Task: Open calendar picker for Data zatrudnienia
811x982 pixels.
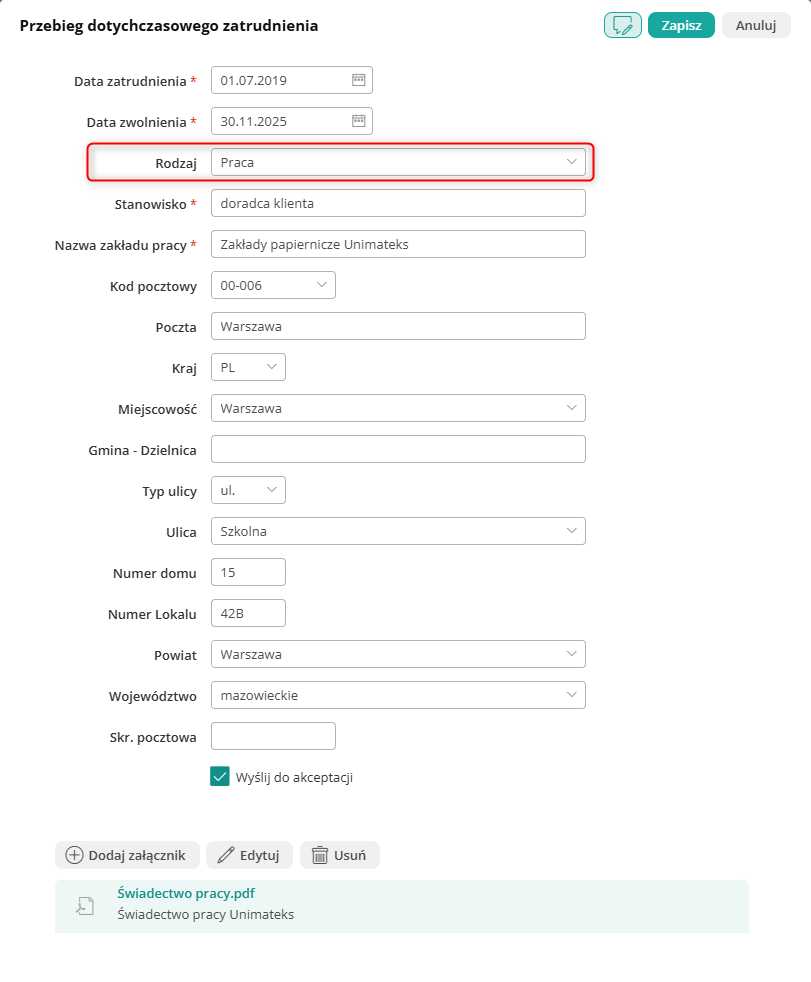Action: [x=358, y=80]
